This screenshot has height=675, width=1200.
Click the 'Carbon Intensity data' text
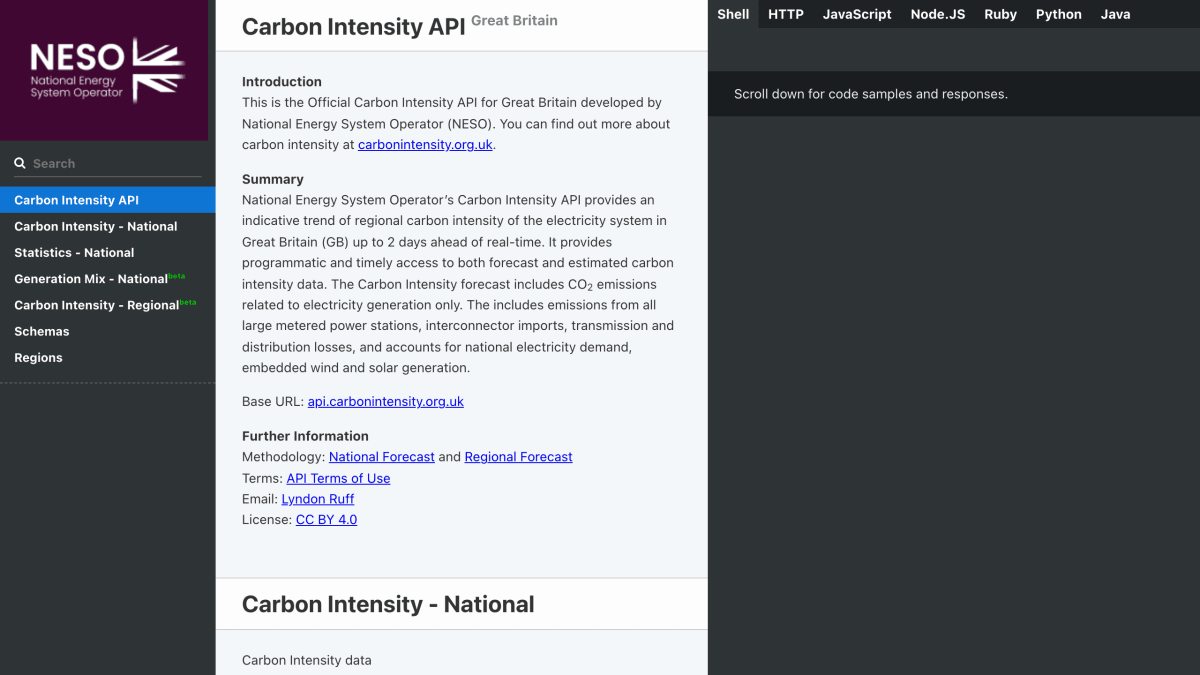(x=307, y=660)
